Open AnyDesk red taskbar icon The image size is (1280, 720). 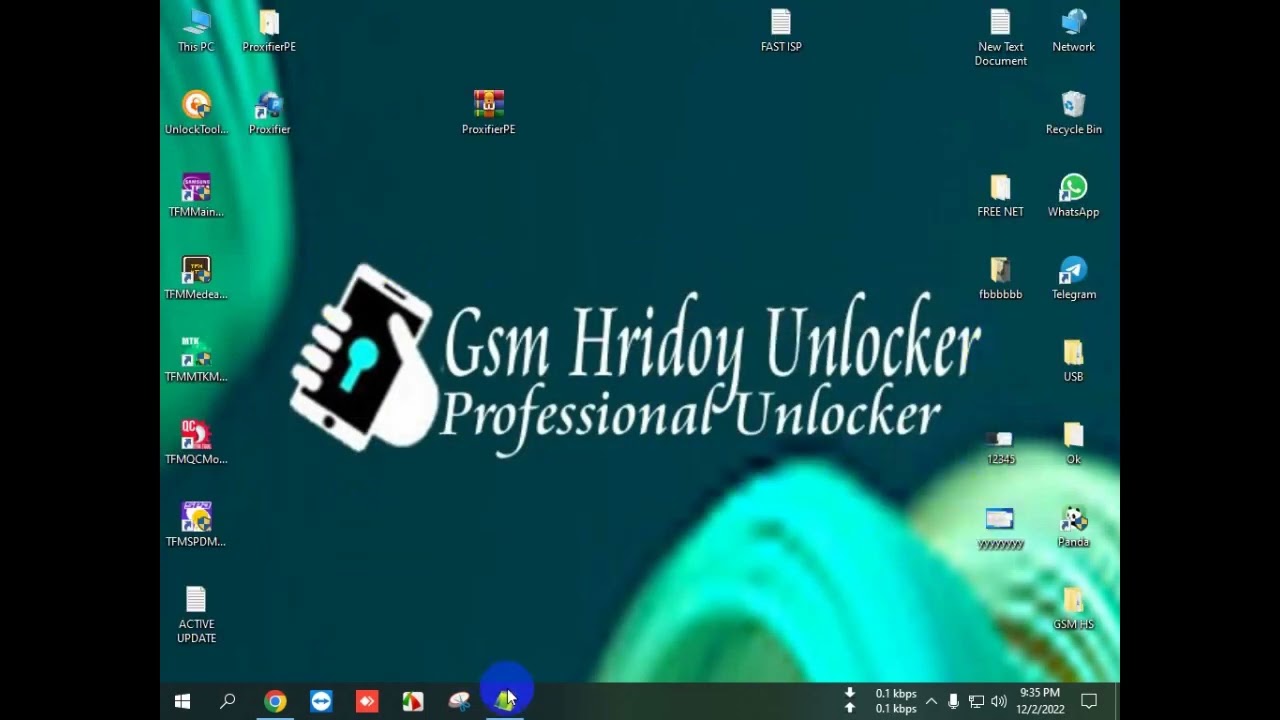[x=367, y=701]
